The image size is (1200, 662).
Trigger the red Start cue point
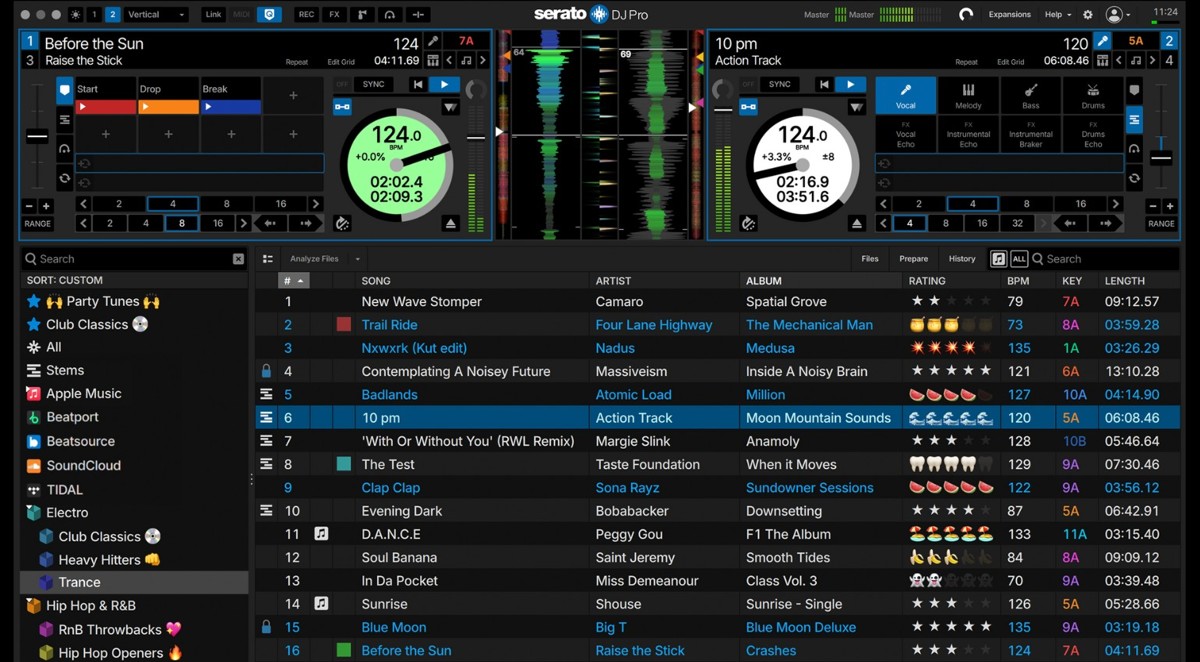click(106, 107)
